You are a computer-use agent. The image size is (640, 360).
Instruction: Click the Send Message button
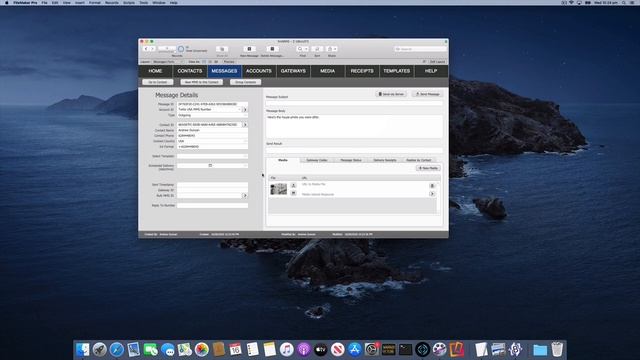pos(427,94)
